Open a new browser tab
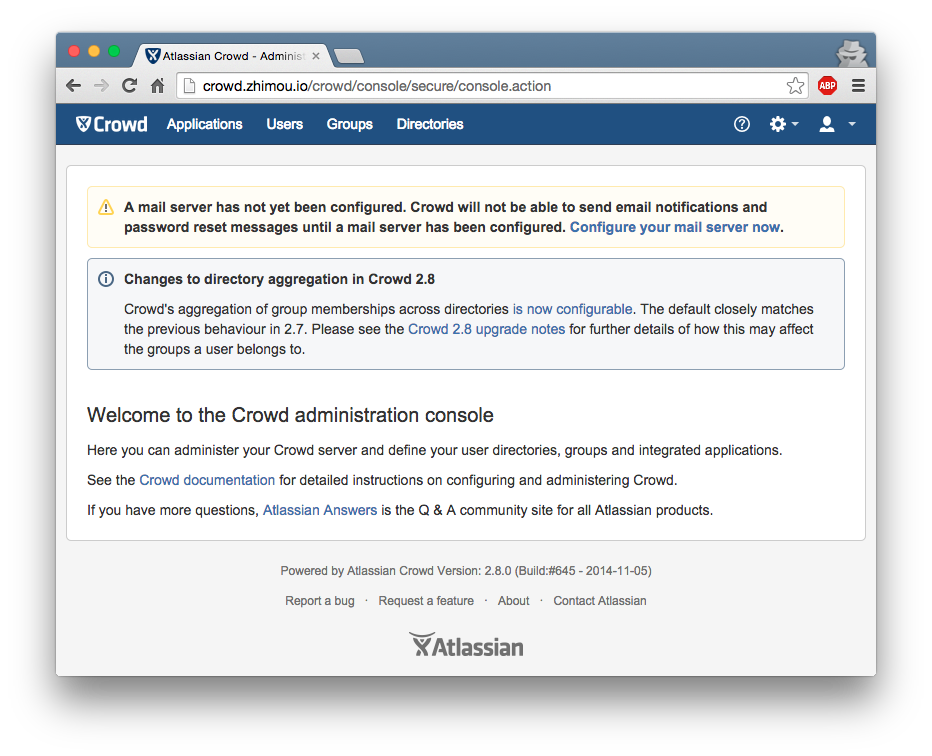932x756 pixels. point(349,56)
